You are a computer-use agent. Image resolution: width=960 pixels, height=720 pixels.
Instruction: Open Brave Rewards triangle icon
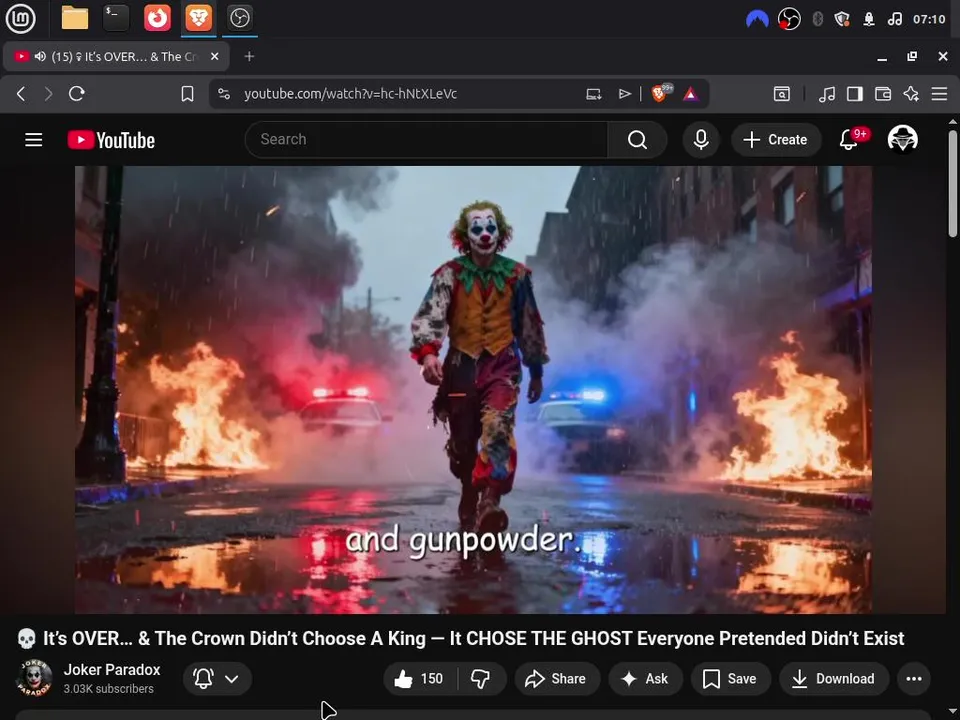(691, 94)
